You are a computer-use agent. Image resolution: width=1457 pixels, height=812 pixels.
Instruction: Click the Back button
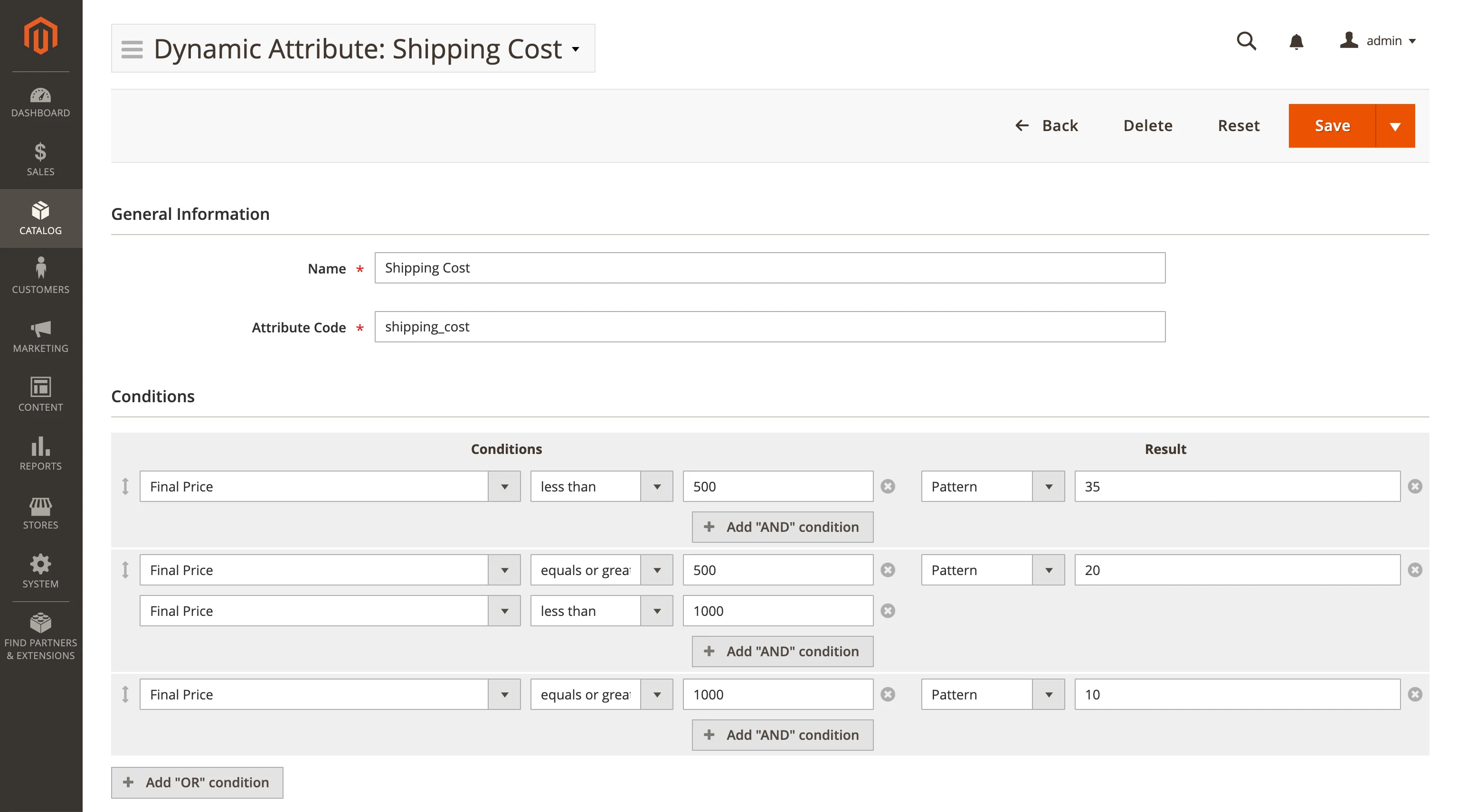pyautogui.click(x=1047, y=125)
